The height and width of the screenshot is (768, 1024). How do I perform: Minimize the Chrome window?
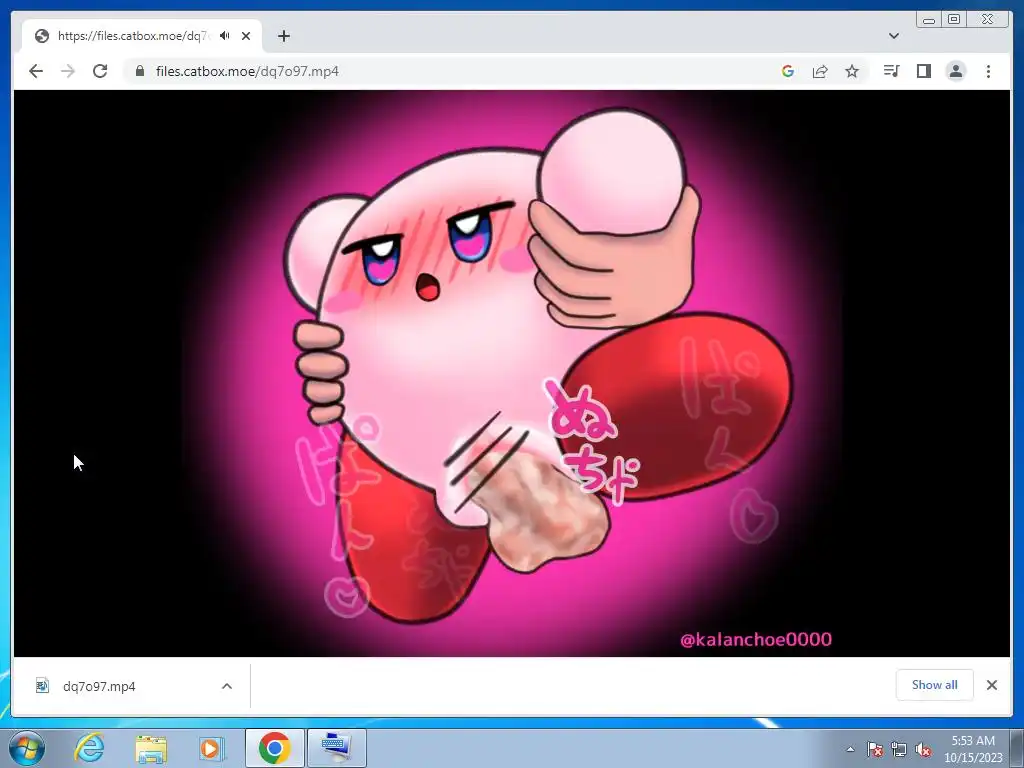point(929,20)
